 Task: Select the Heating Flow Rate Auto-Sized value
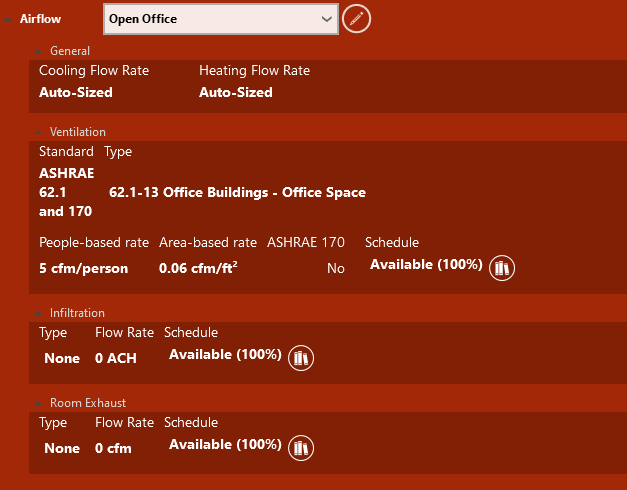point(236,92)
